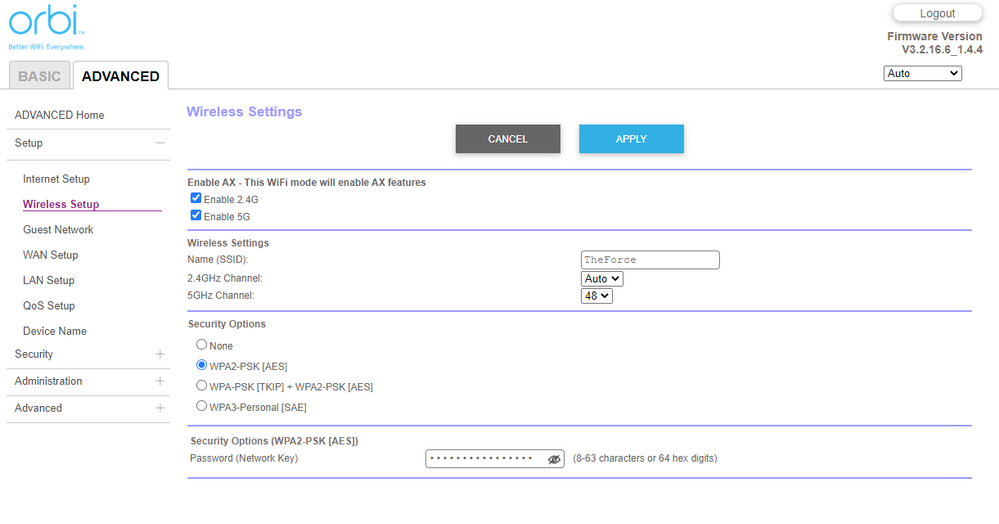Select WPA-PSK [TKIP] + WPA2-PSK [AES] radio
The image size is (999, 524).
(x=202, y=386)
